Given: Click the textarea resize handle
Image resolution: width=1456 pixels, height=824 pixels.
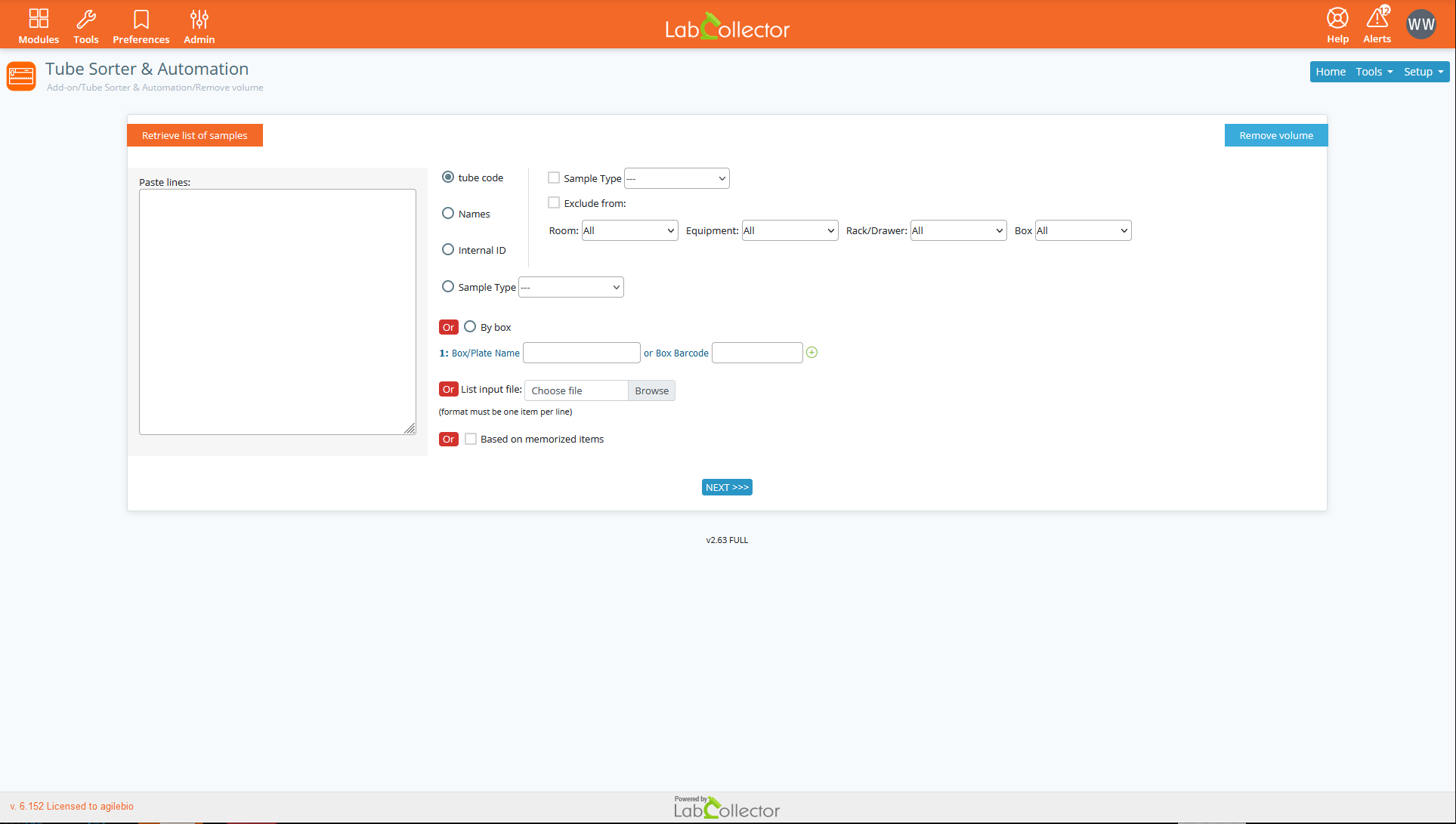Looking at the screenshot, I should click(410, 428).
